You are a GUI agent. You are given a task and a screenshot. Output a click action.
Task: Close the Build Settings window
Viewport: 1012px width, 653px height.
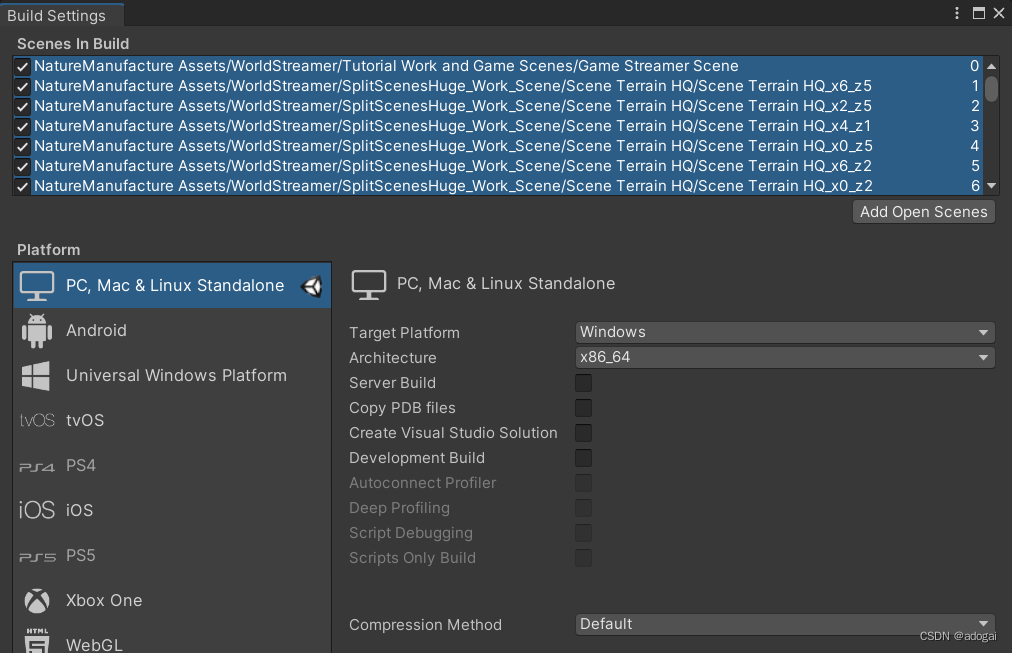[999, 13]
